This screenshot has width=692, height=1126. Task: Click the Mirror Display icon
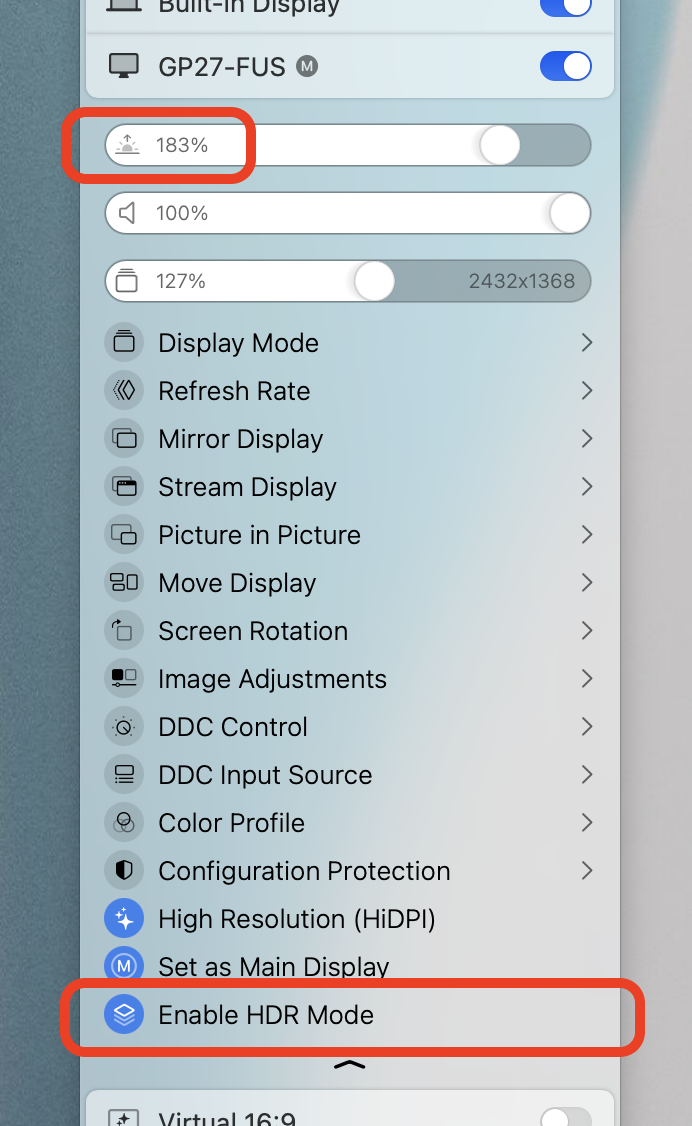(x=124, y=439)
